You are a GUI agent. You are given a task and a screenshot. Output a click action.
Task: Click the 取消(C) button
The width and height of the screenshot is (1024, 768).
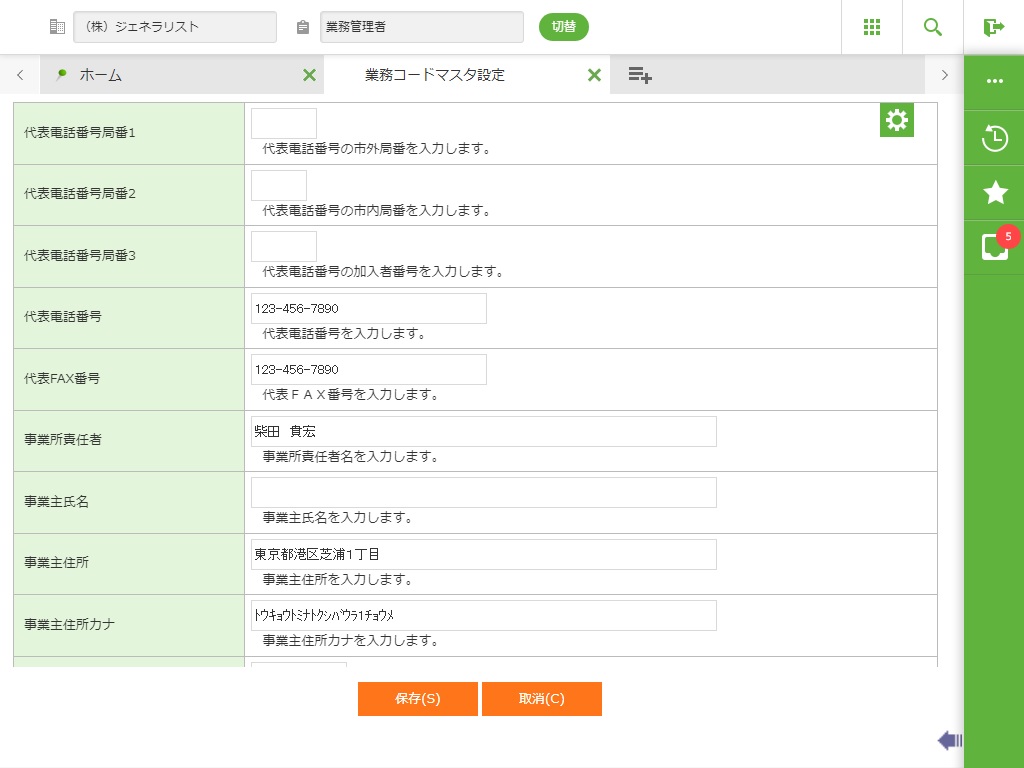[x=542, y=699]
